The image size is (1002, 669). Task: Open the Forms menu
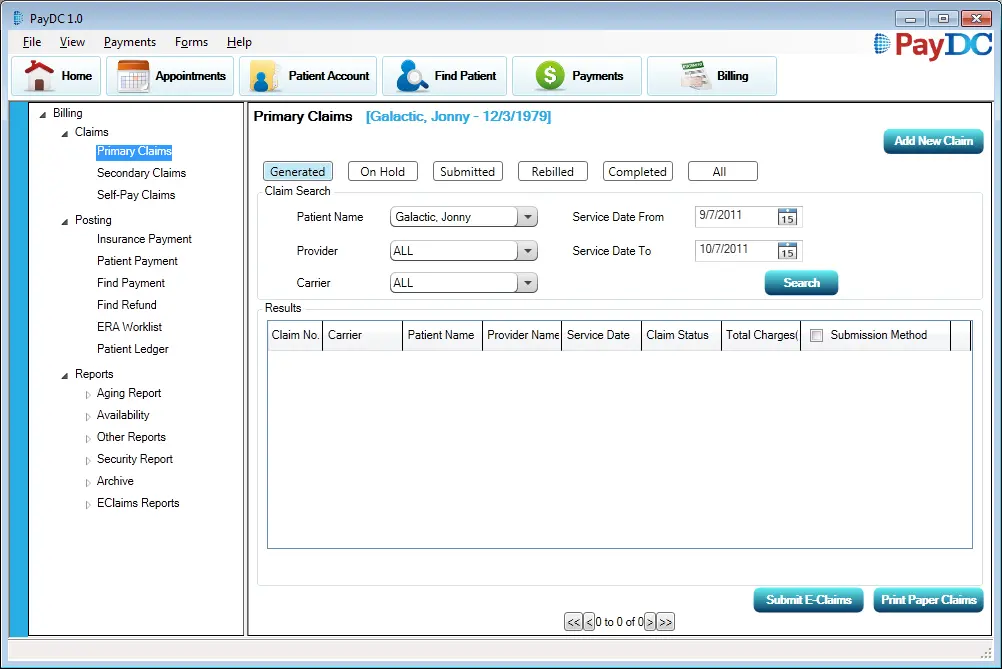(191, 42)
